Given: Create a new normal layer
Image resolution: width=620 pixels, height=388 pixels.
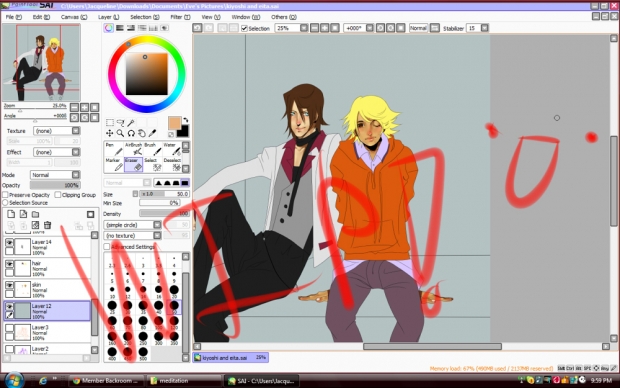Looking at the screenshot, I should [x=11, y=214].
